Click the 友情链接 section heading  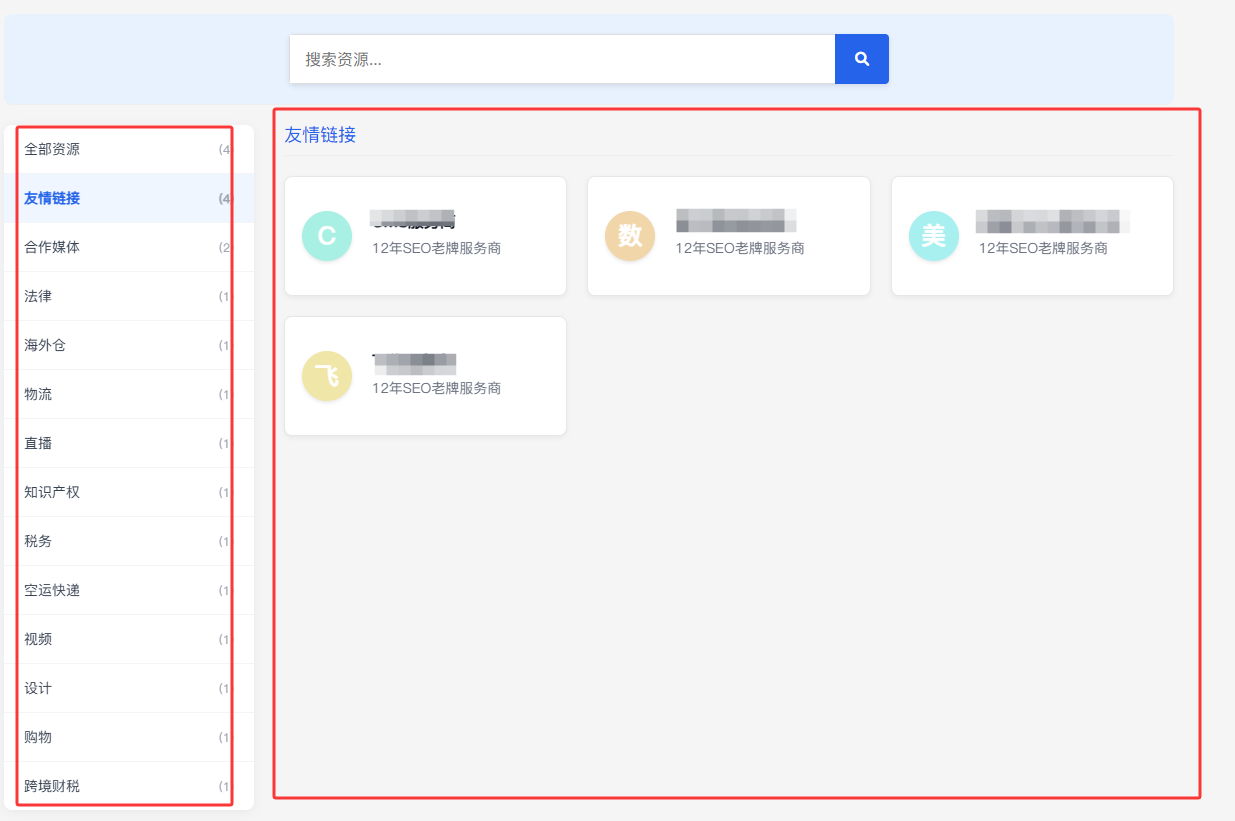click(x=320, y=135)
